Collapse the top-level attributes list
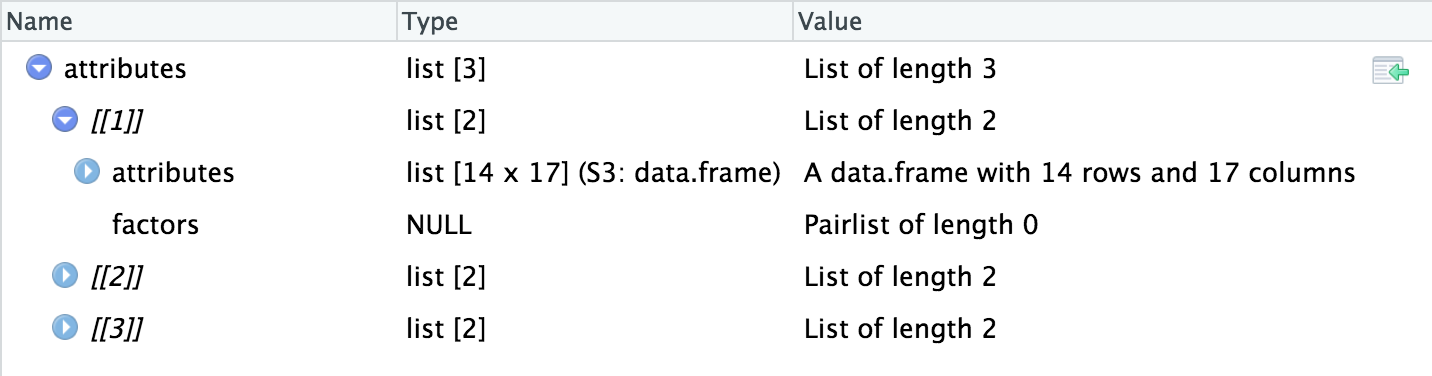 click(39, 69)
